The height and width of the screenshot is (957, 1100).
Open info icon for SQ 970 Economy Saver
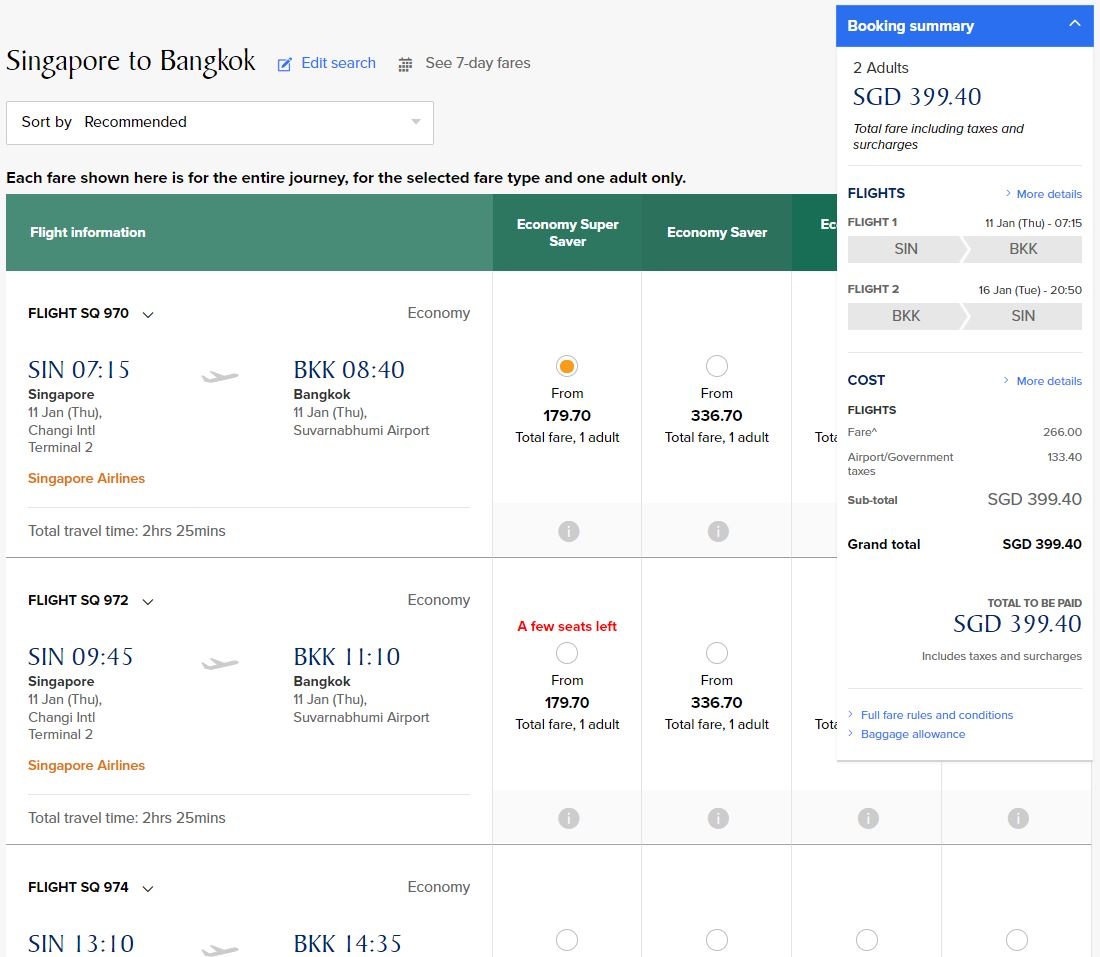click(718, 531)
